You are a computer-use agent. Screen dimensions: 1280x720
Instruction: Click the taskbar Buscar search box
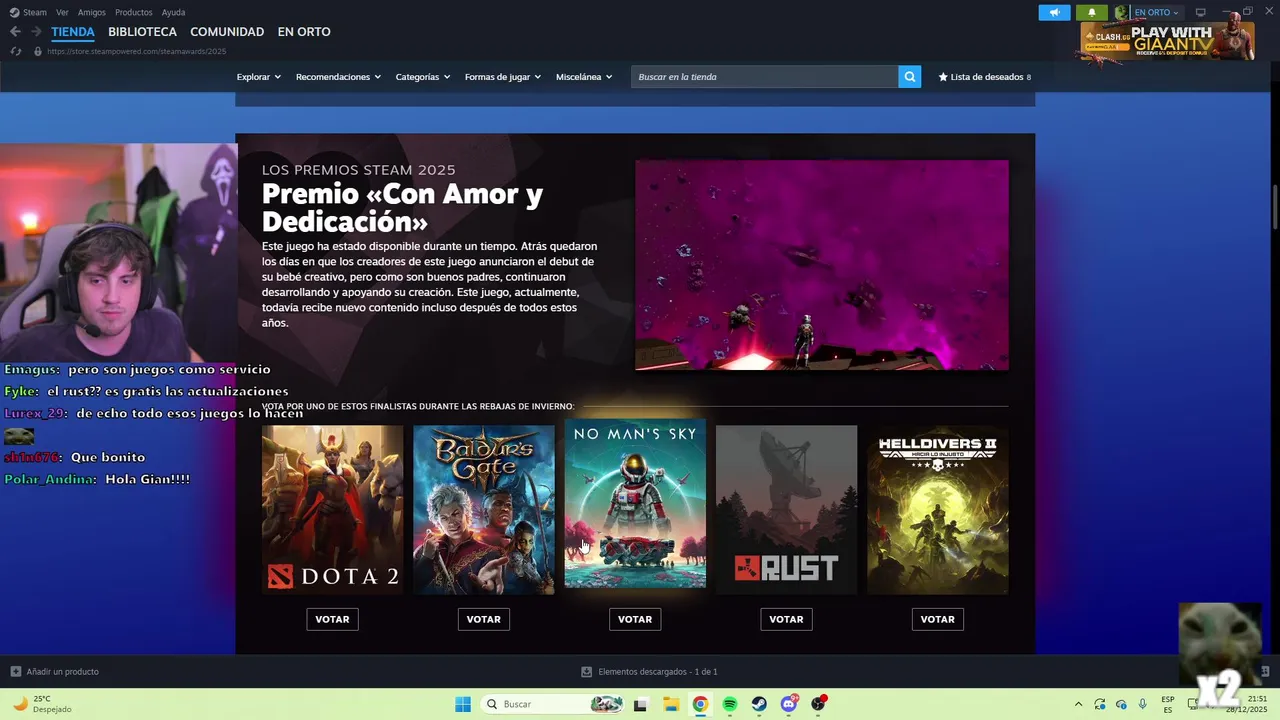552,704
